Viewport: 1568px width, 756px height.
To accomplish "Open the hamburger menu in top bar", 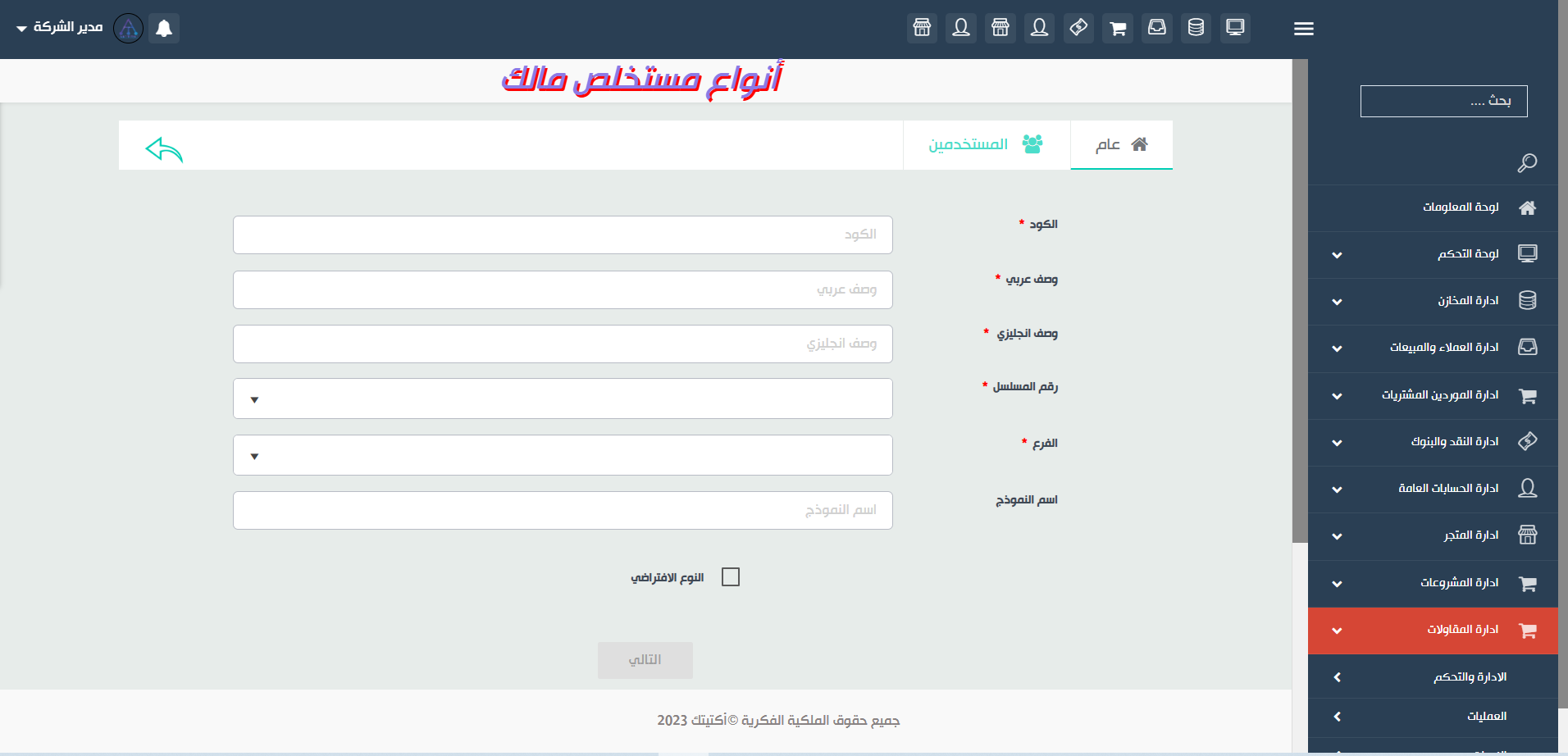I will pos(1303,29).
